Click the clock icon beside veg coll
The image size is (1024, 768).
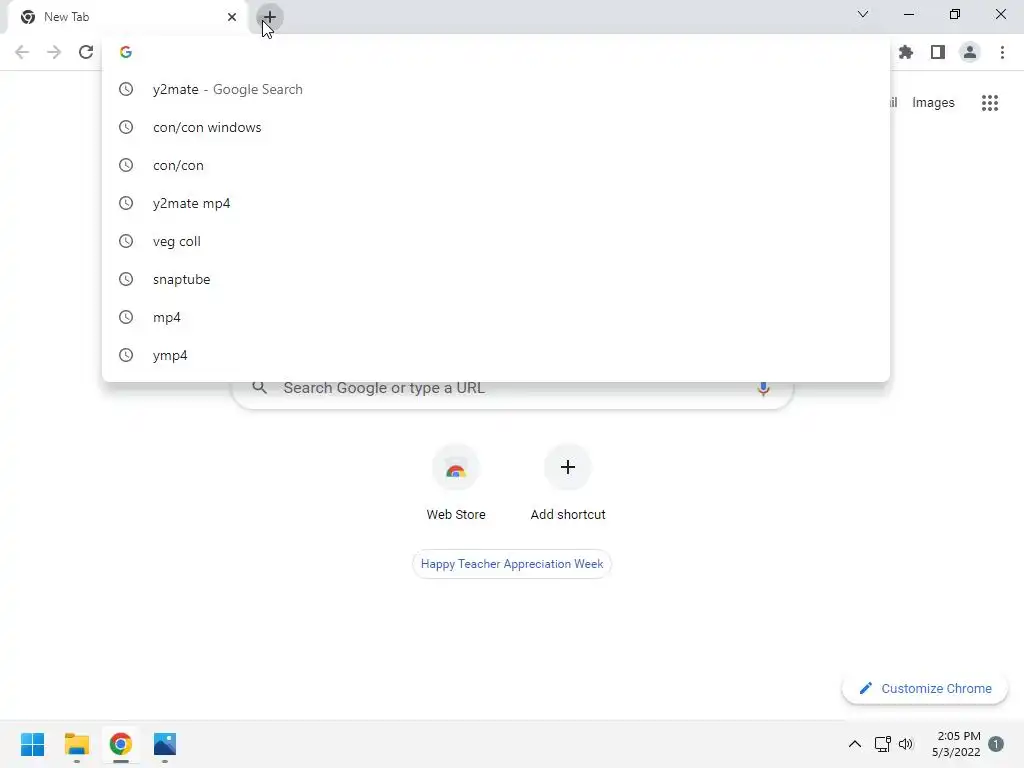click(126, 241)
